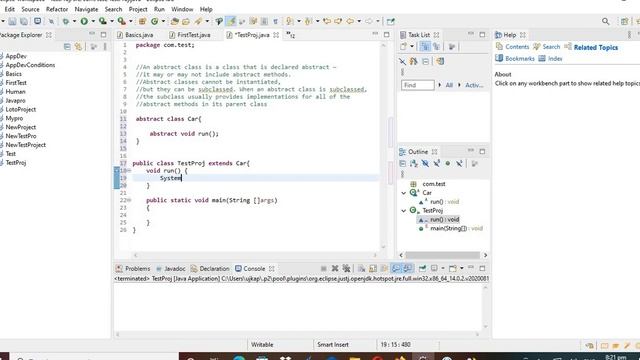Collapse the TestProj node in Outline
Image resolution: width=640 pixels, height=360 pixels.
tap(404, 211)
